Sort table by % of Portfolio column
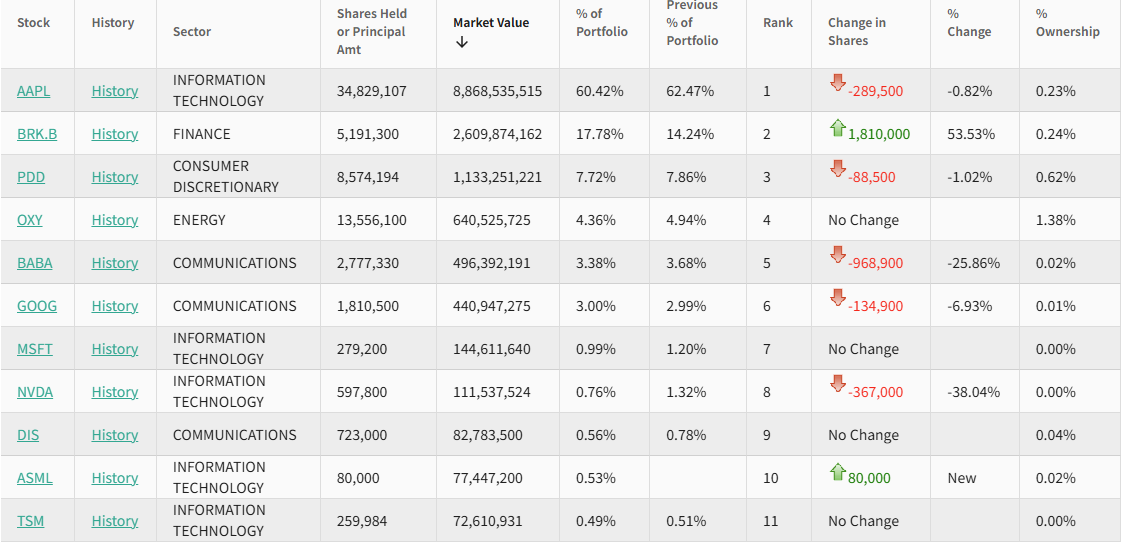This screenshot has height=542, width=1121. pyautogui.click(x=601, y=23)
